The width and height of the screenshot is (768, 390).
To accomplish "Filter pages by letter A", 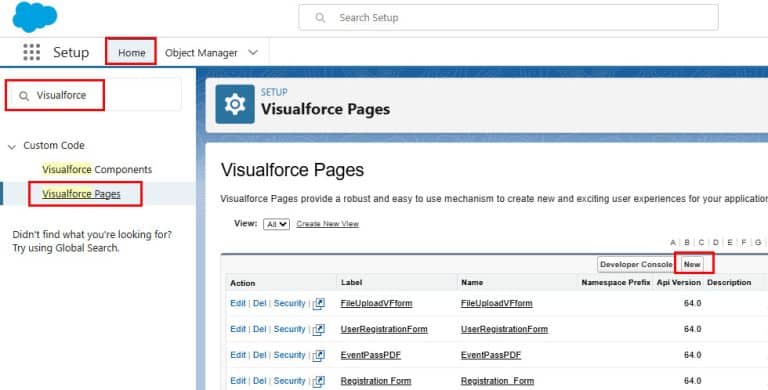I will coord(673,243).
